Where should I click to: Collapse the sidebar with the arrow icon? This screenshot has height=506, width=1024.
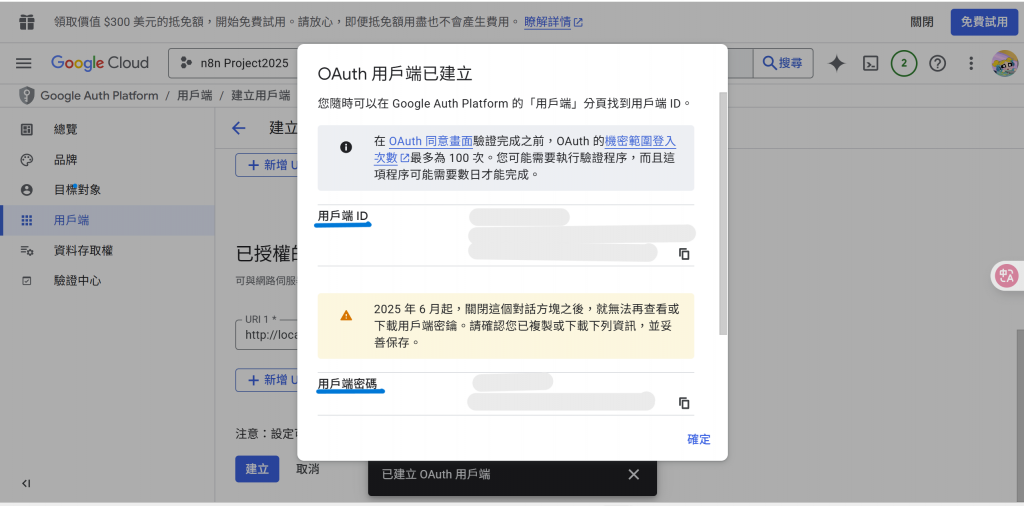(x=26, y=484)
